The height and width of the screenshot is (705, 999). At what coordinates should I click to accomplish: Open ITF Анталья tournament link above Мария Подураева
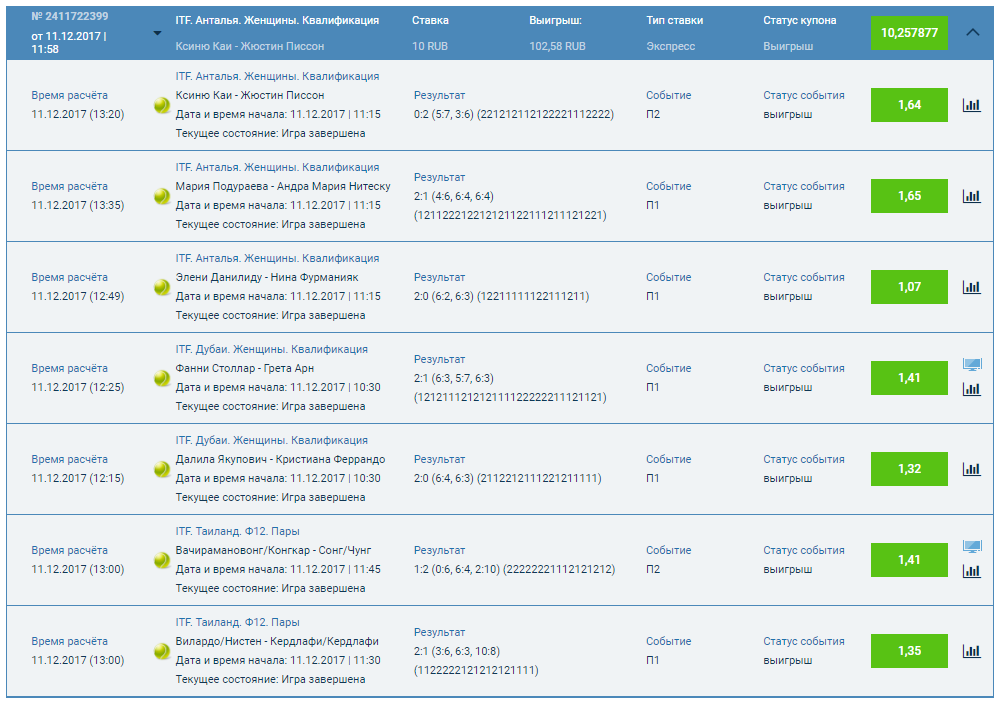pyautogui.click(x=277, y=167)
